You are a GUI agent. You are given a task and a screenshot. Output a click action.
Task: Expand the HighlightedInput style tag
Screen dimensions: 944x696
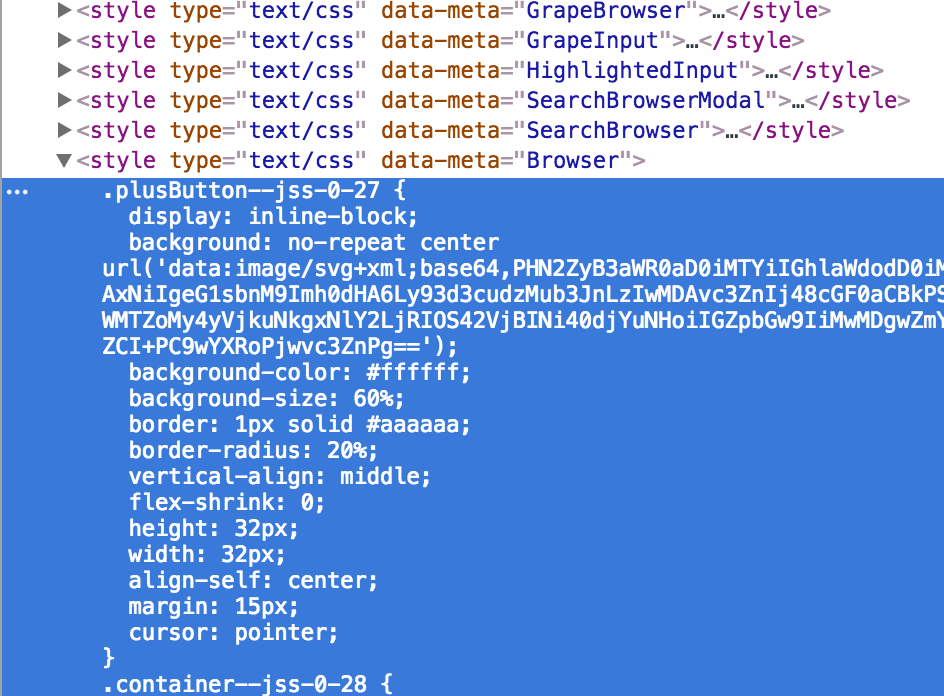[x=64, y=70]
